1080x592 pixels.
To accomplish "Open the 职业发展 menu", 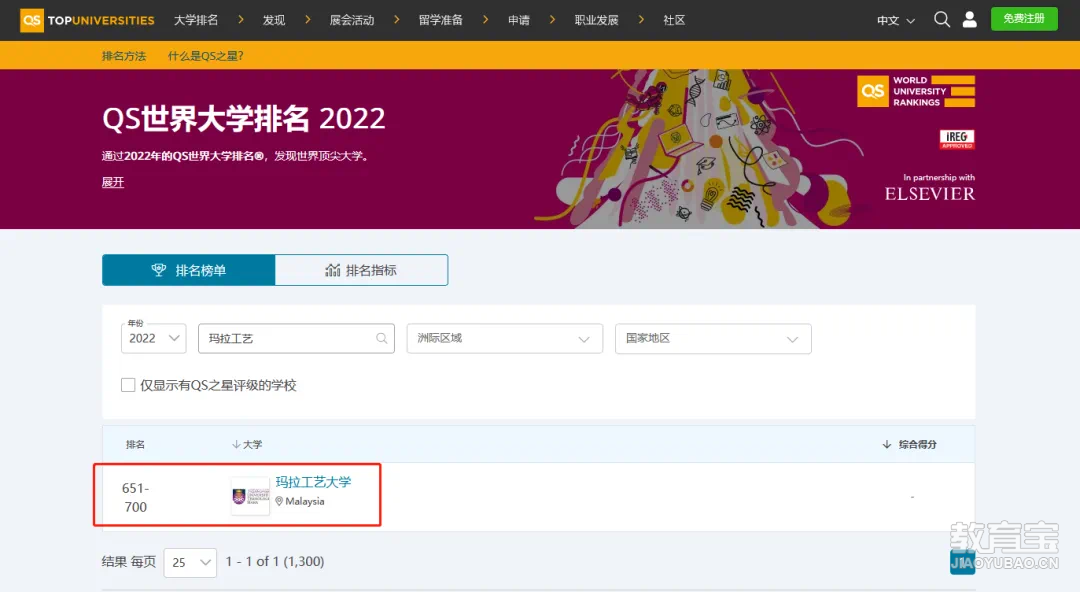I will [x=596, y=20].
